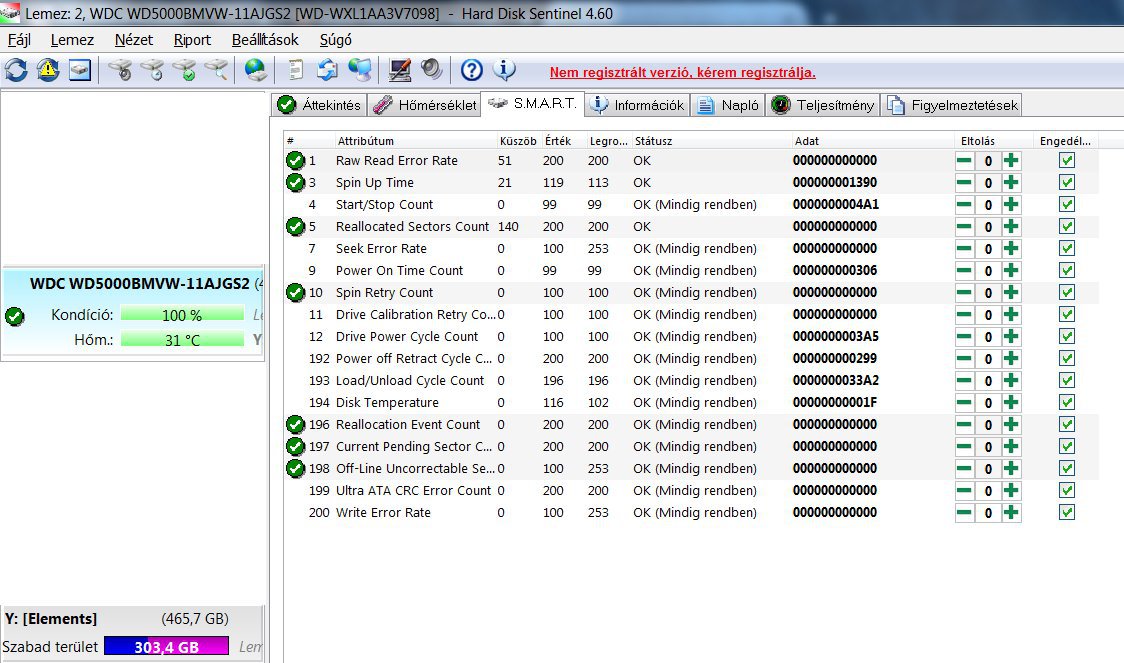
Task: Toggle enable checkbox for Ultra ATA CRC Error Count
Action: point(1067,490)
